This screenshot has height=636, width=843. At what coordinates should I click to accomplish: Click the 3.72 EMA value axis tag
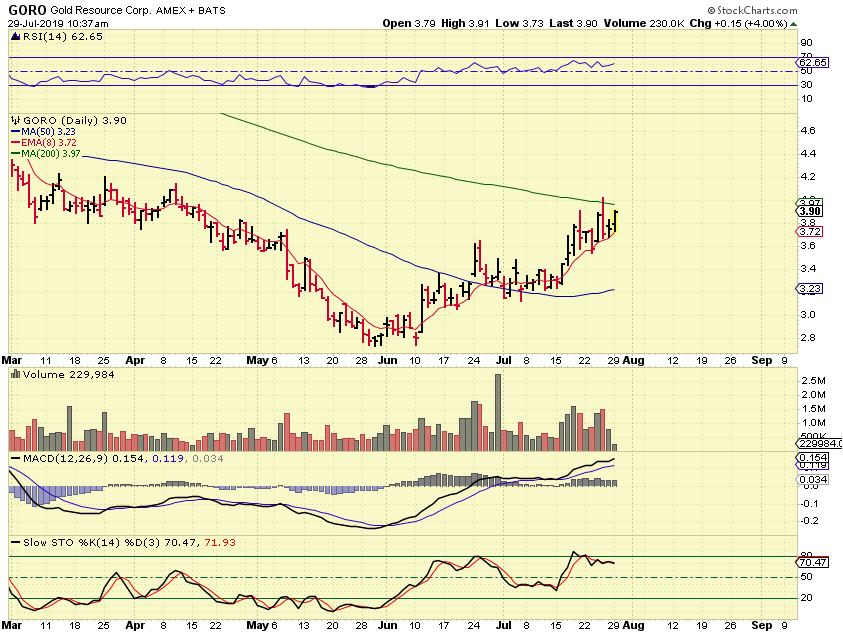(810, 232)
